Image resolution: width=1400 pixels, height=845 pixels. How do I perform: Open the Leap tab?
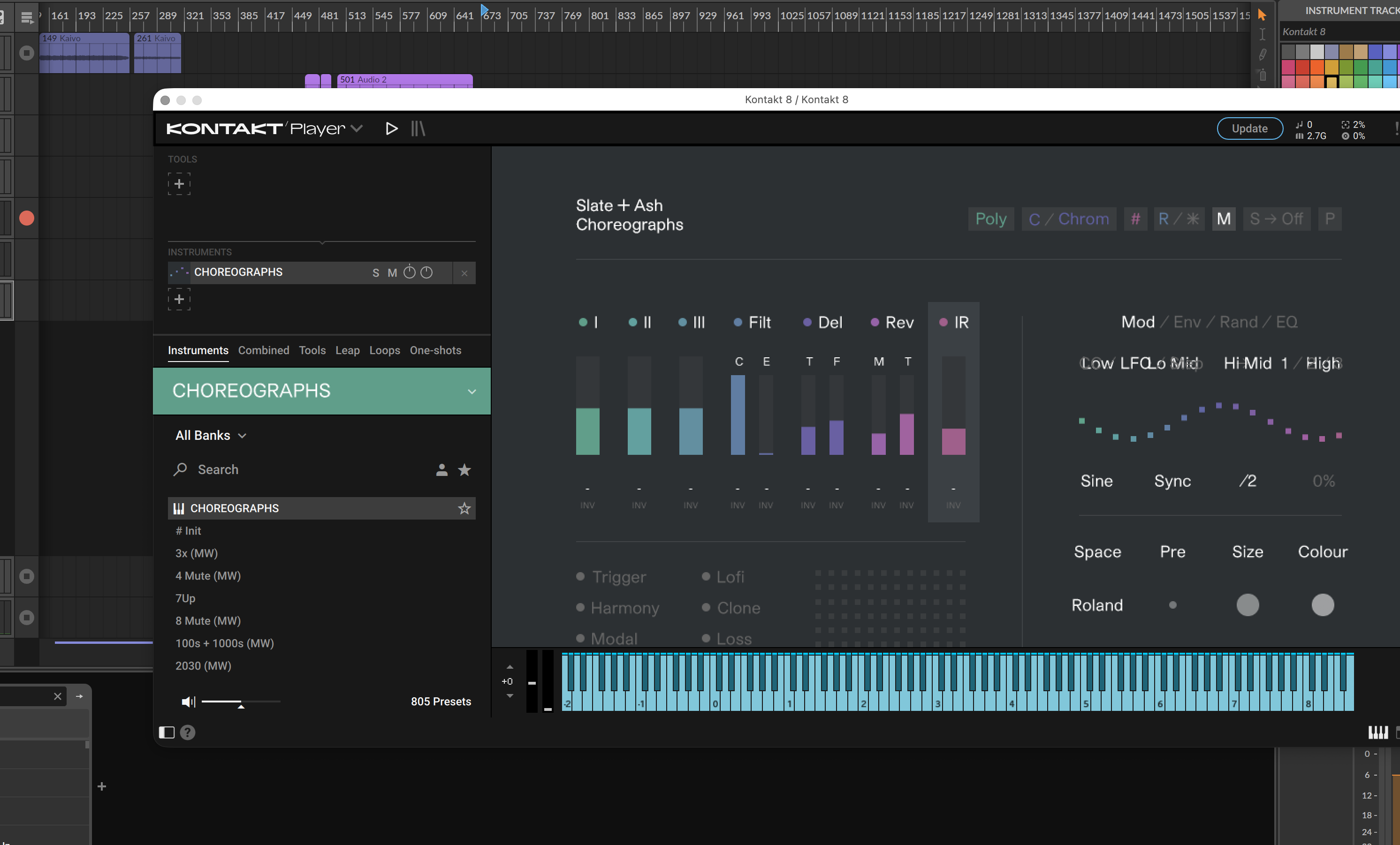coord(347,350)
